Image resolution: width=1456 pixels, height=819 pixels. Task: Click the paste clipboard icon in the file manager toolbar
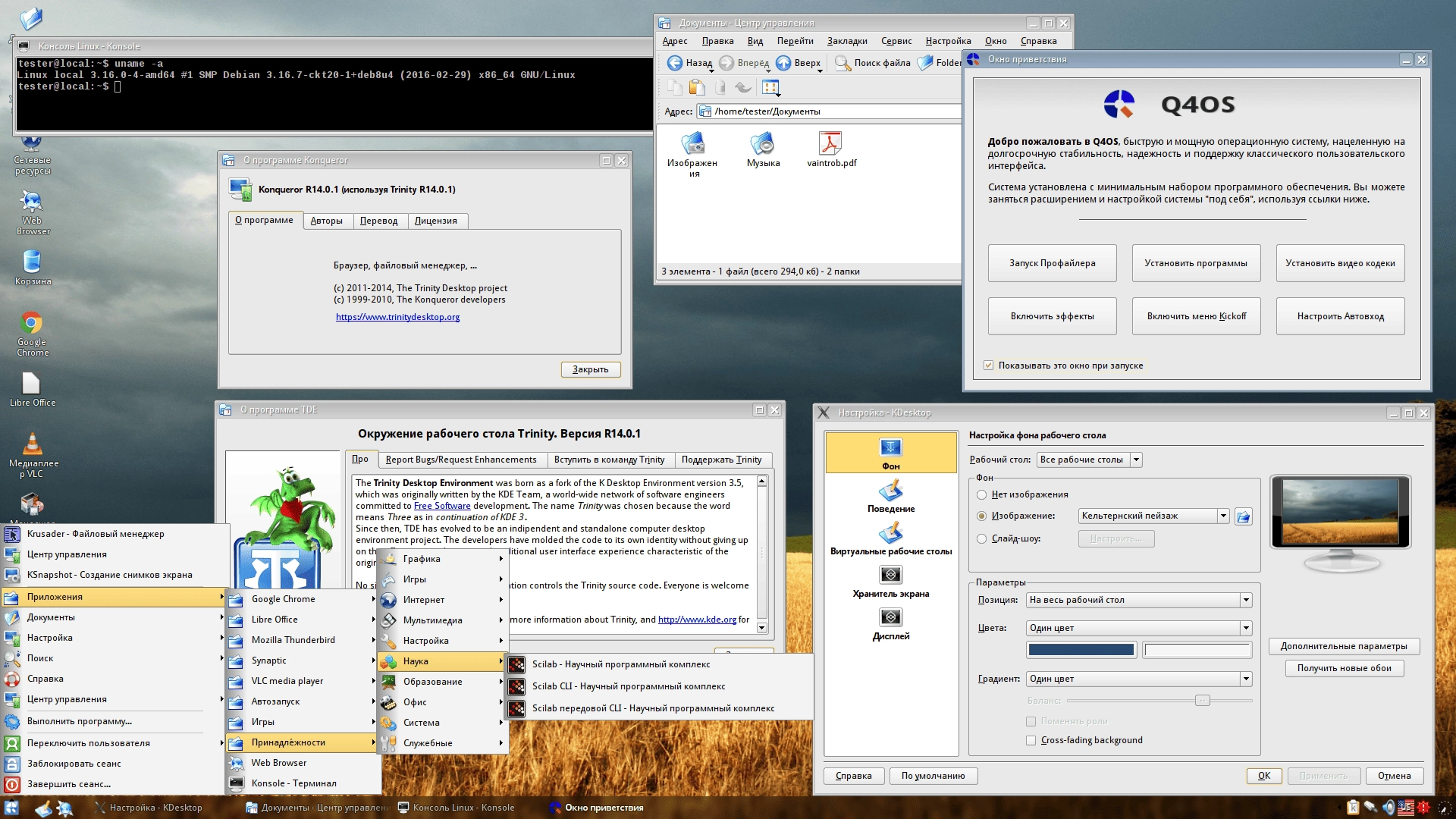tap(697, 87)
